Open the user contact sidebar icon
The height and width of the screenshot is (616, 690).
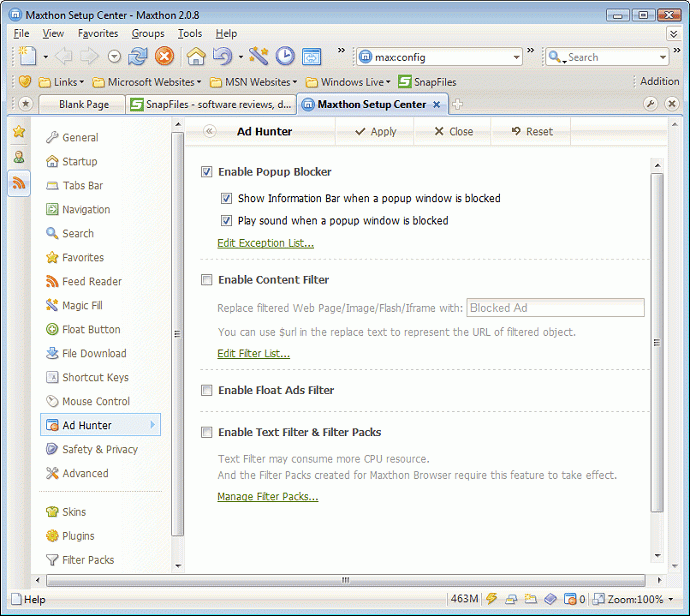(x=19, y=157)
